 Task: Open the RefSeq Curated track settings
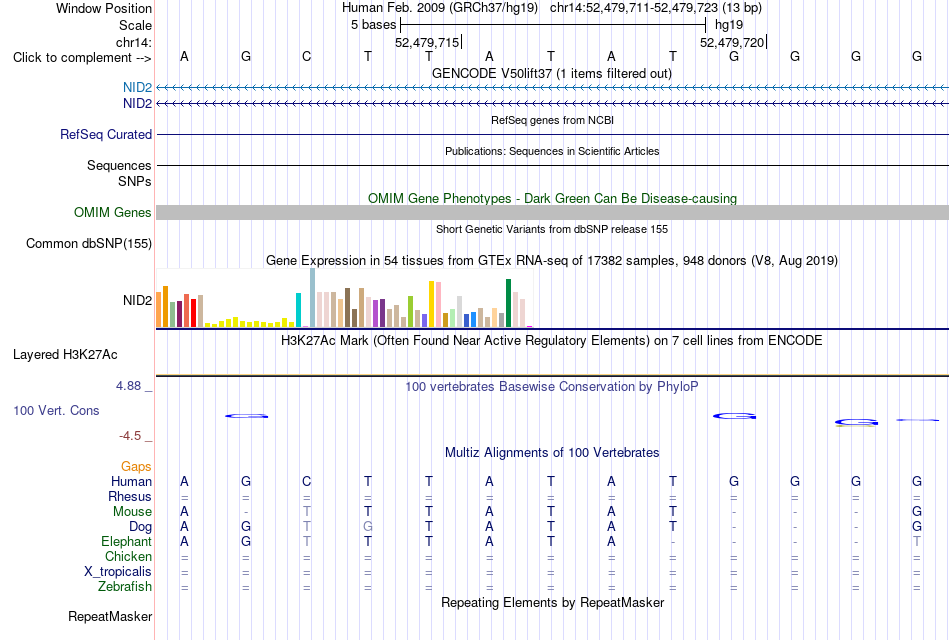[x=105, y=135]
